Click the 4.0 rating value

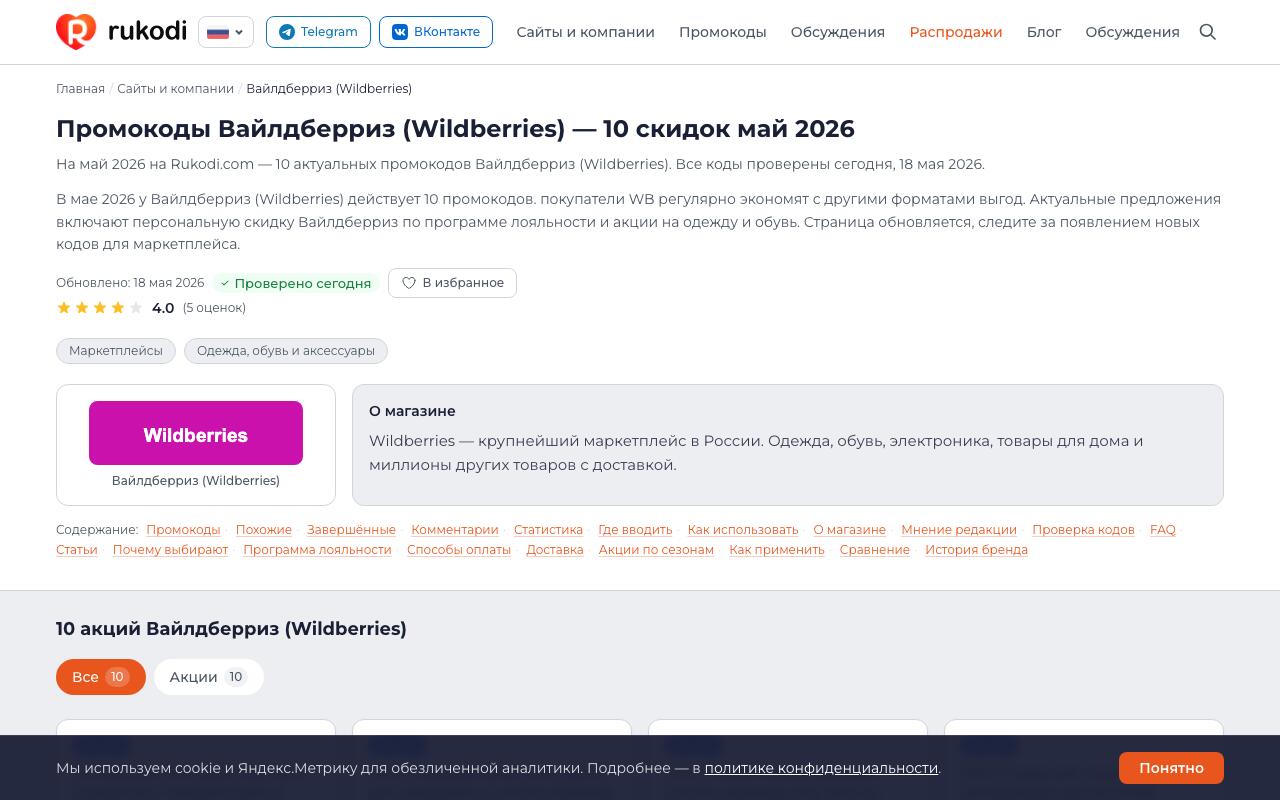163,308
